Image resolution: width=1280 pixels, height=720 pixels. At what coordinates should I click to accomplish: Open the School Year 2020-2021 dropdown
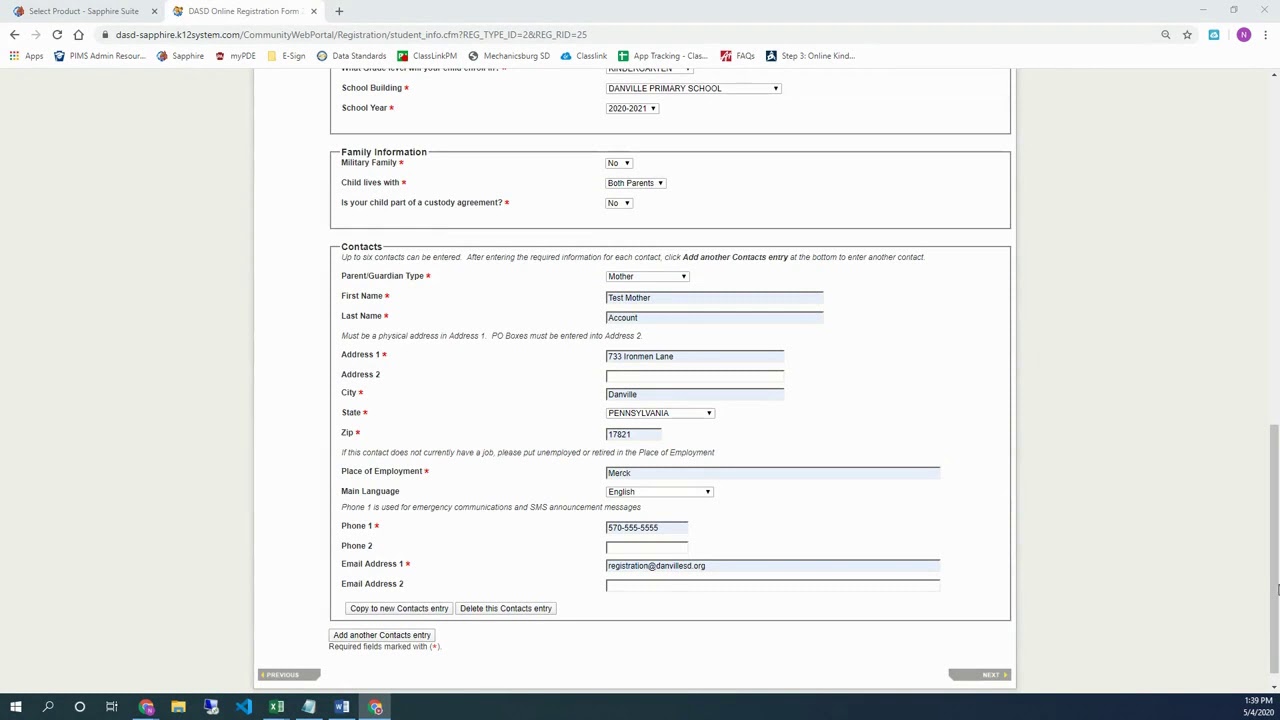point(632,108)
